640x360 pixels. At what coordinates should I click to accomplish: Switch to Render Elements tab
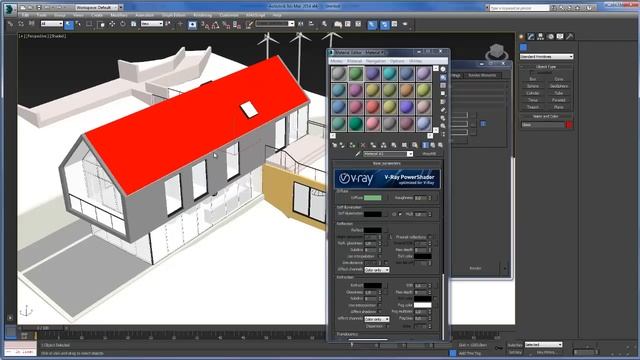click(482, 75)
